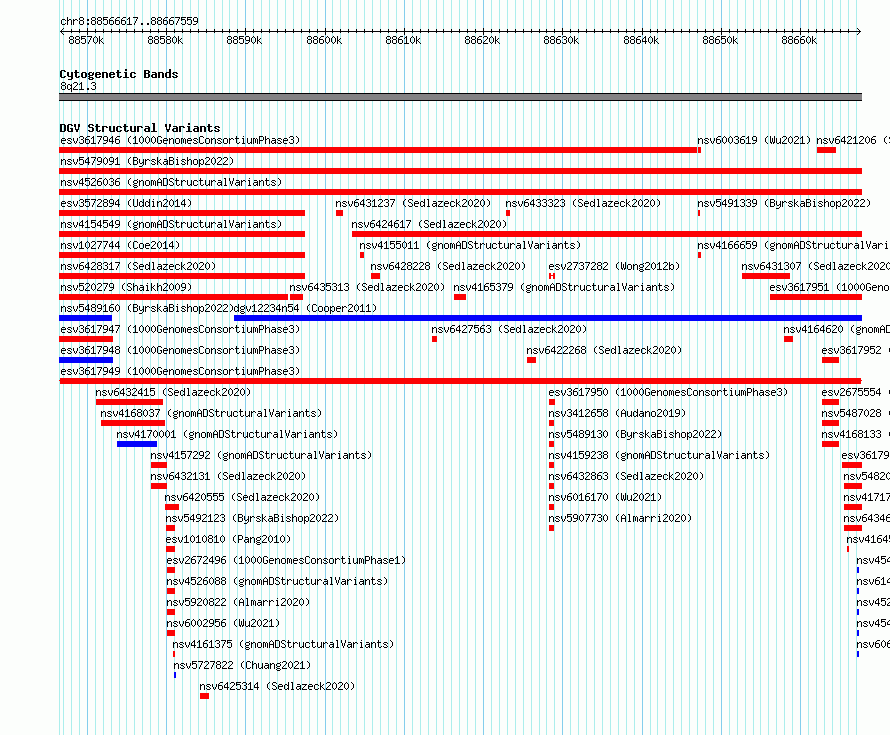Click nsv3412658 (Audano2019) label

coord(617,413)
